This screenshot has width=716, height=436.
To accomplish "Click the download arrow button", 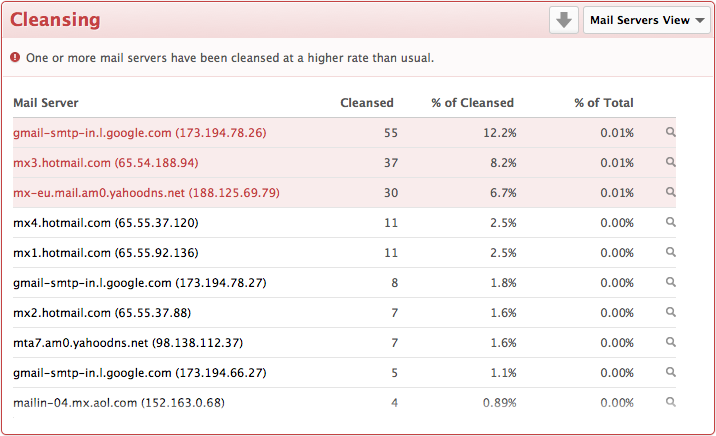I will [x=563, y=20].
